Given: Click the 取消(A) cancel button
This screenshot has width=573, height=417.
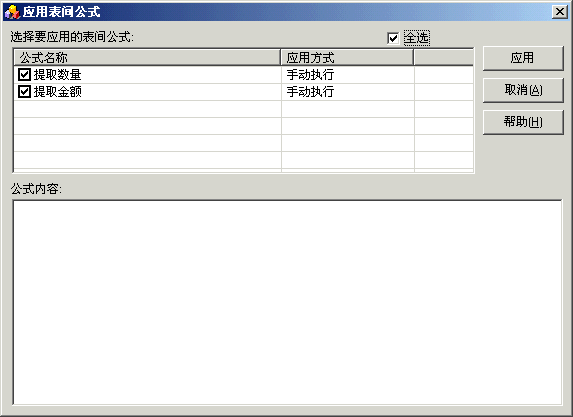Looking at the screenshot, I should [x=523, y=90].
